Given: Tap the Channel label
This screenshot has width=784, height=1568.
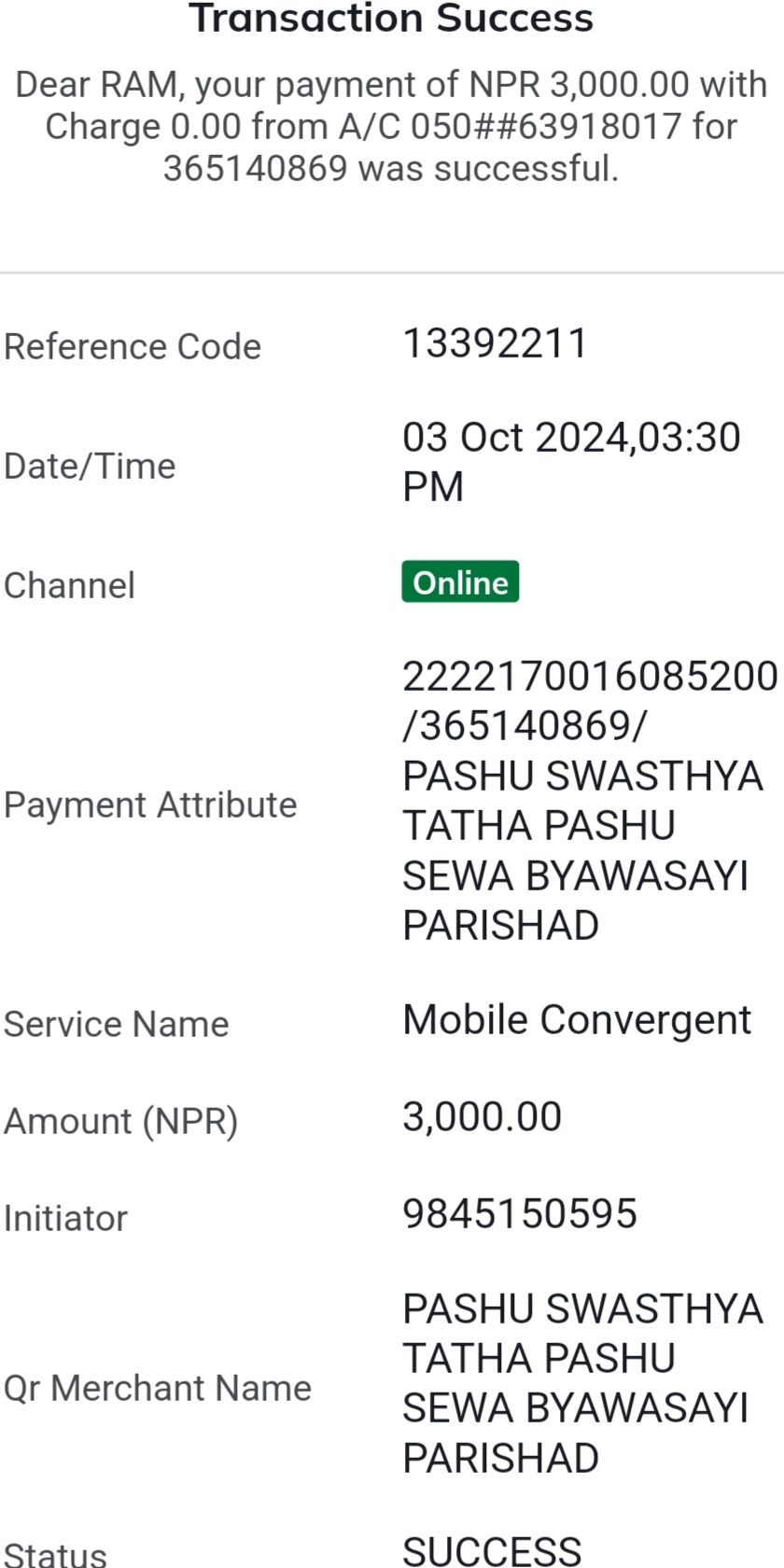Looking at the screenshot, I should pos(70,585).
